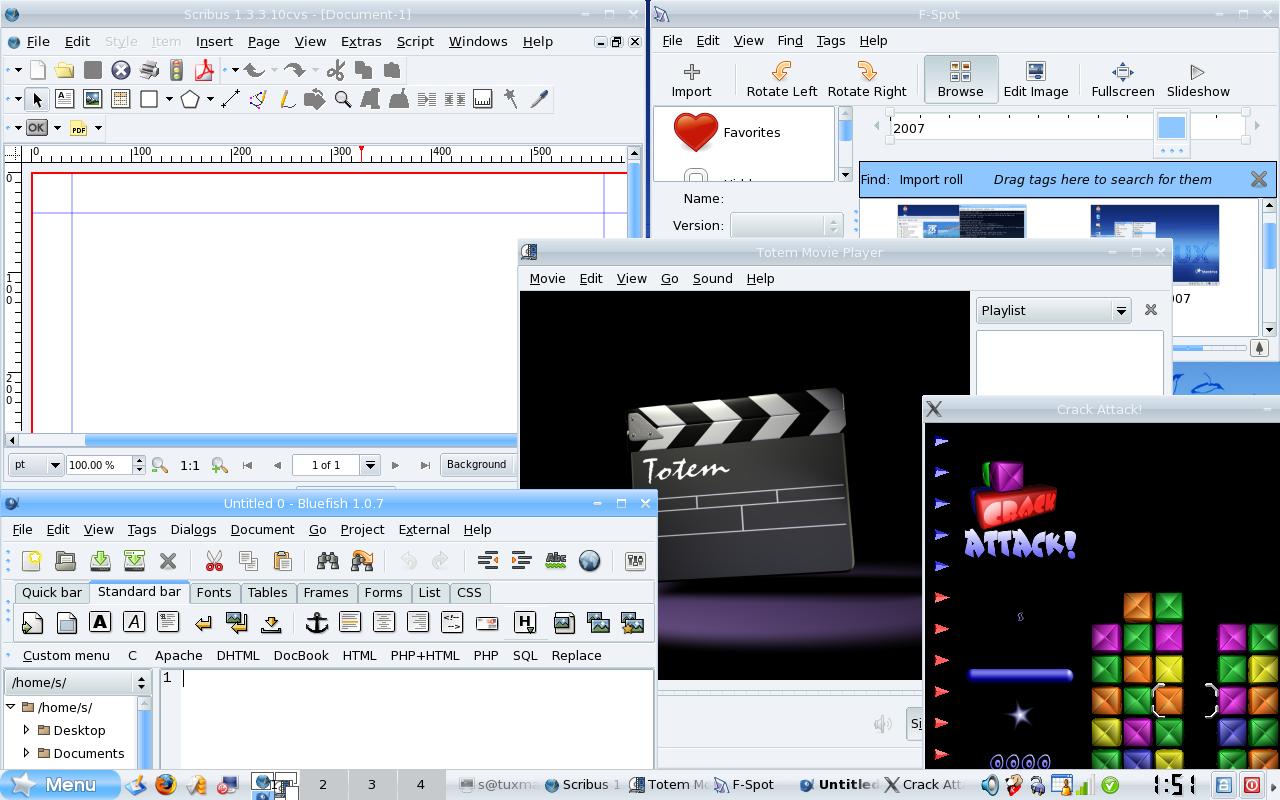
Task: Apply italic tag in Bluefish Standard bar
Action: point(134,622)
